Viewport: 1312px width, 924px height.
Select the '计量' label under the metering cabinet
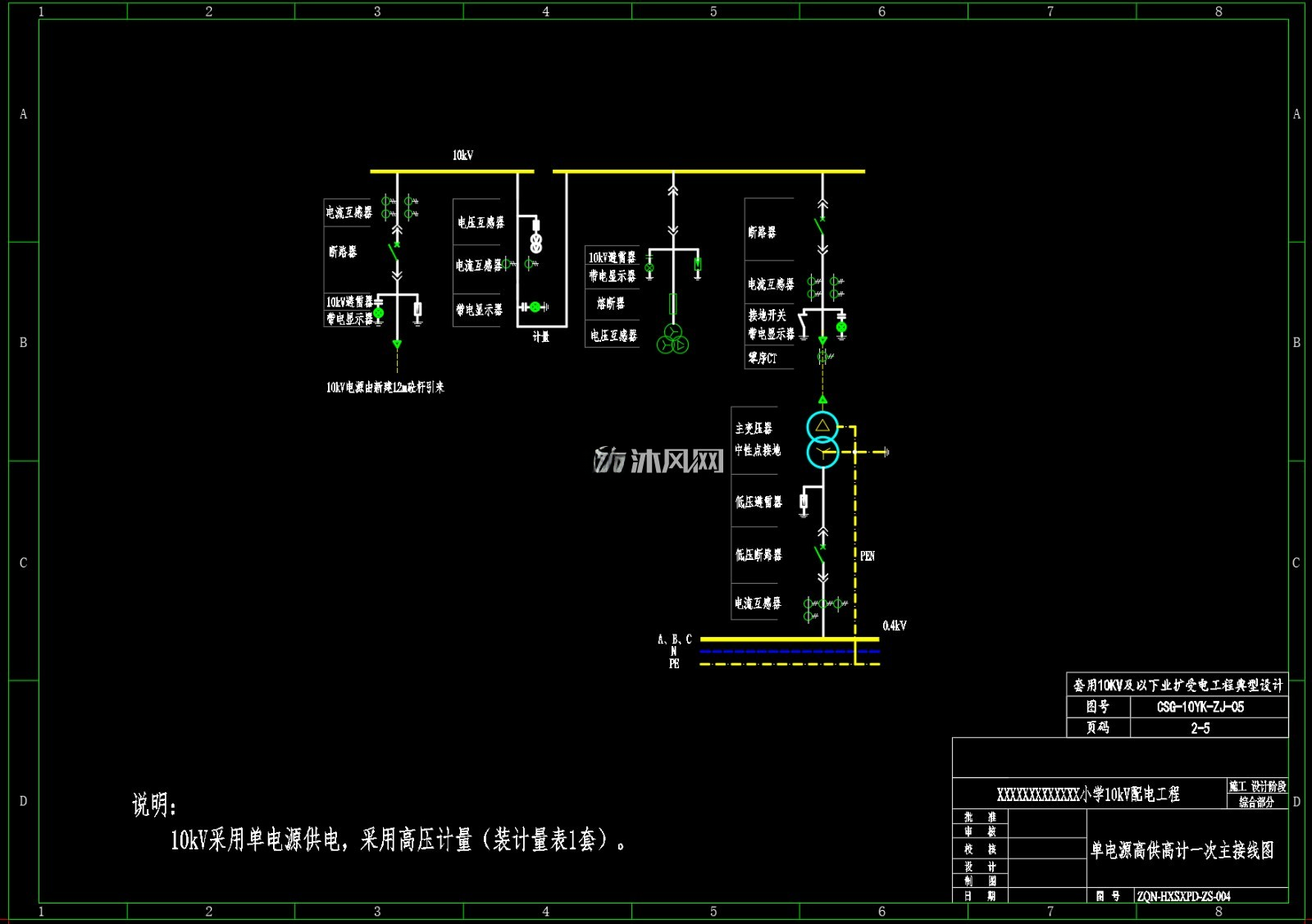point(541,337)
